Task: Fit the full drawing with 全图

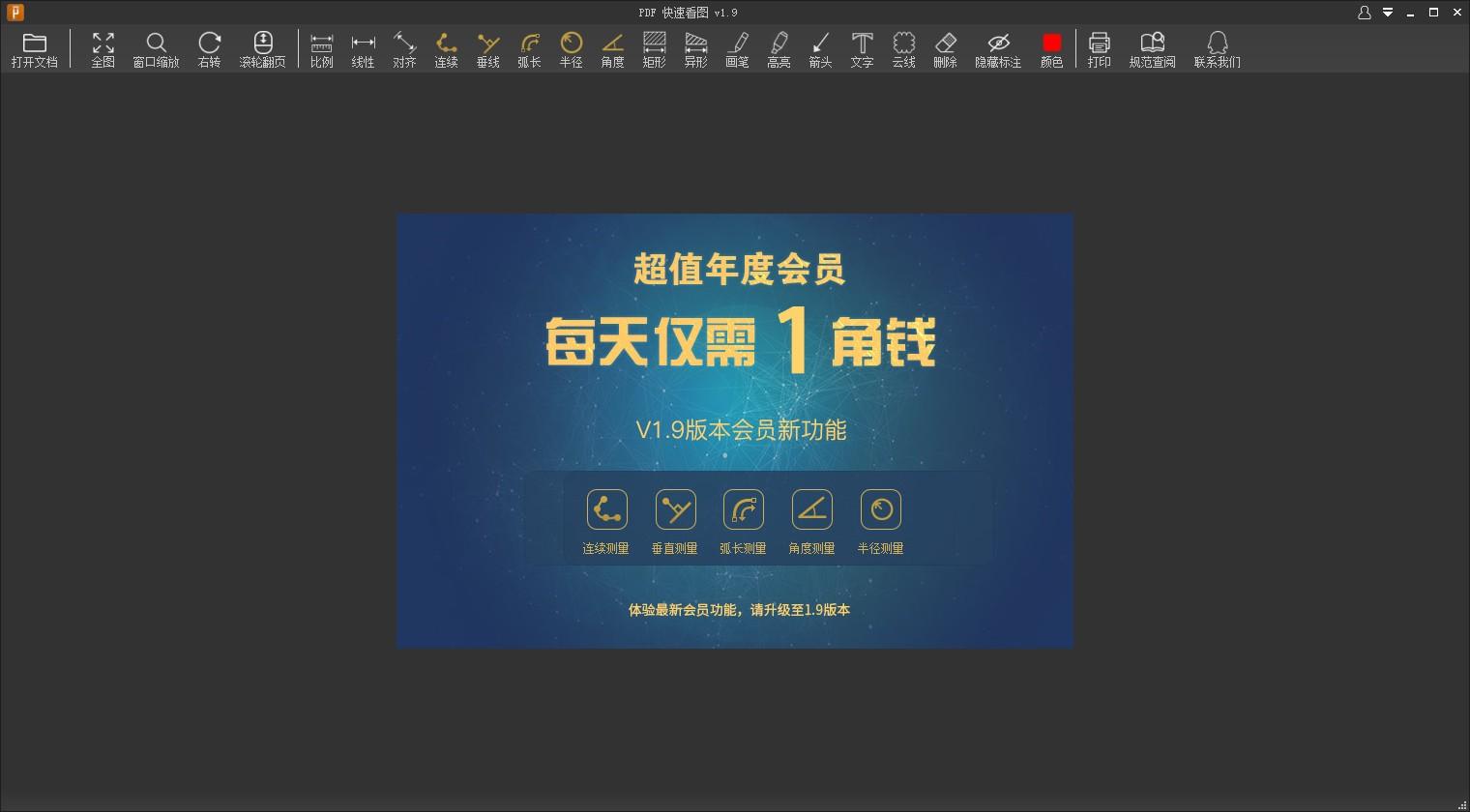Action: [103, 50]
